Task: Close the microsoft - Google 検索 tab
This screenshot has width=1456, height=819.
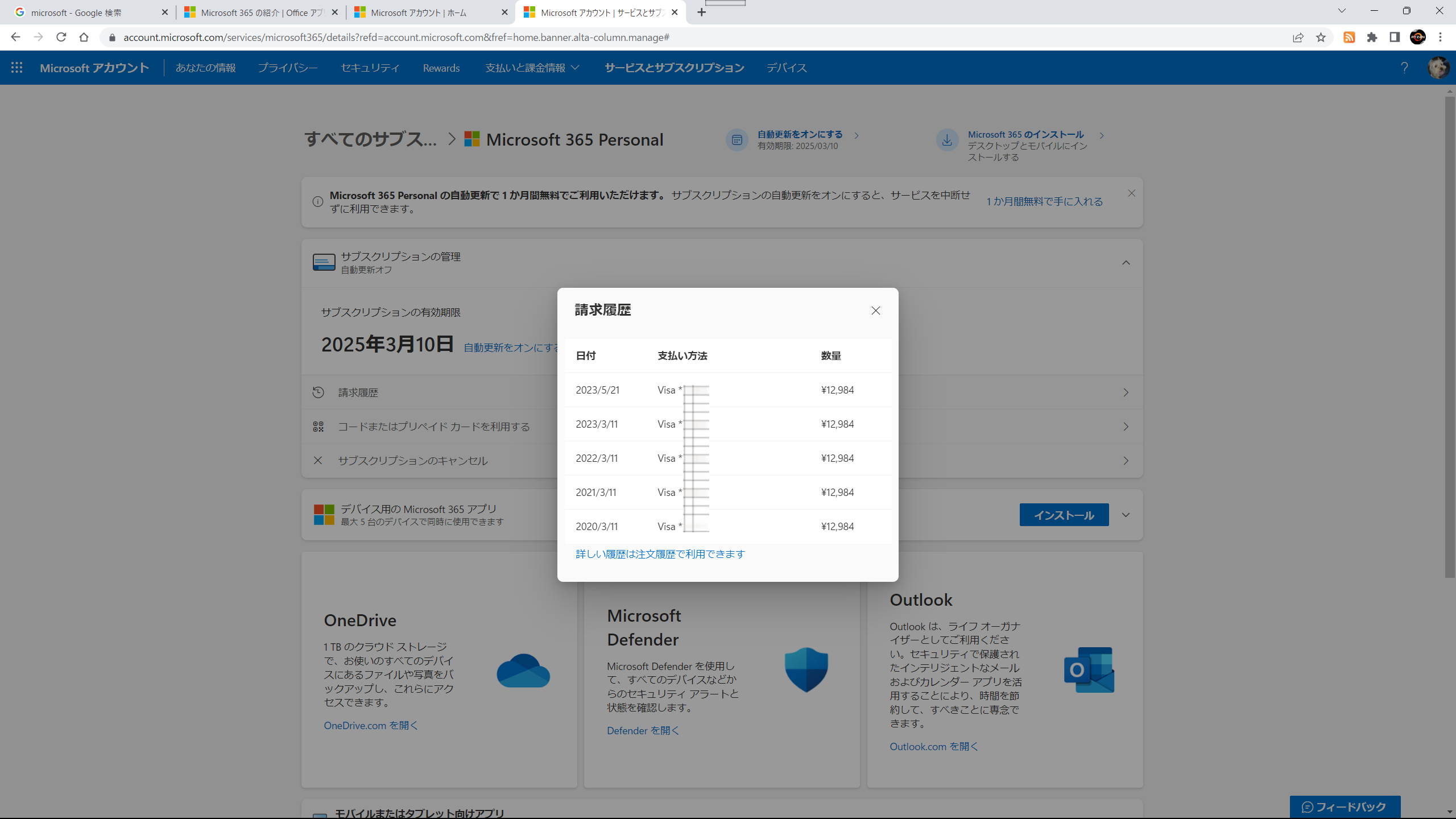Action: coord(164,13)
